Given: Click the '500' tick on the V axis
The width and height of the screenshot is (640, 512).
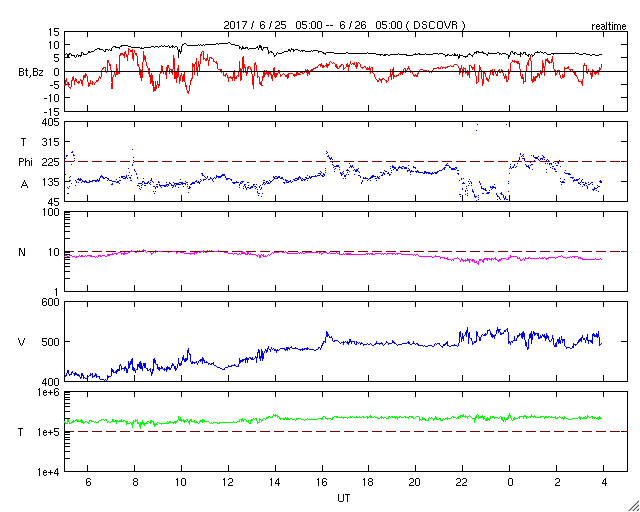Looking at the screenshot, I should pos(51,342).
